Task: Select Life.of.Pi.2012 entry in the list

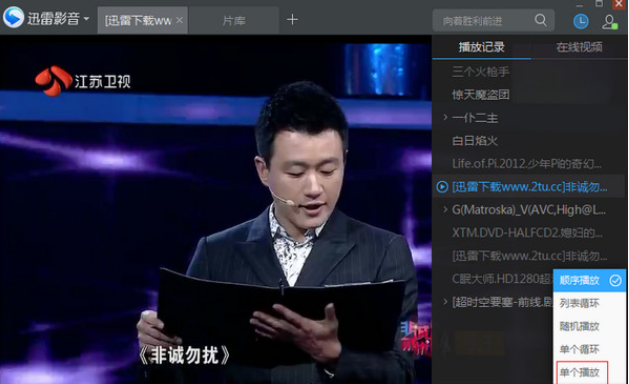Action: click(x=526, y=164)
